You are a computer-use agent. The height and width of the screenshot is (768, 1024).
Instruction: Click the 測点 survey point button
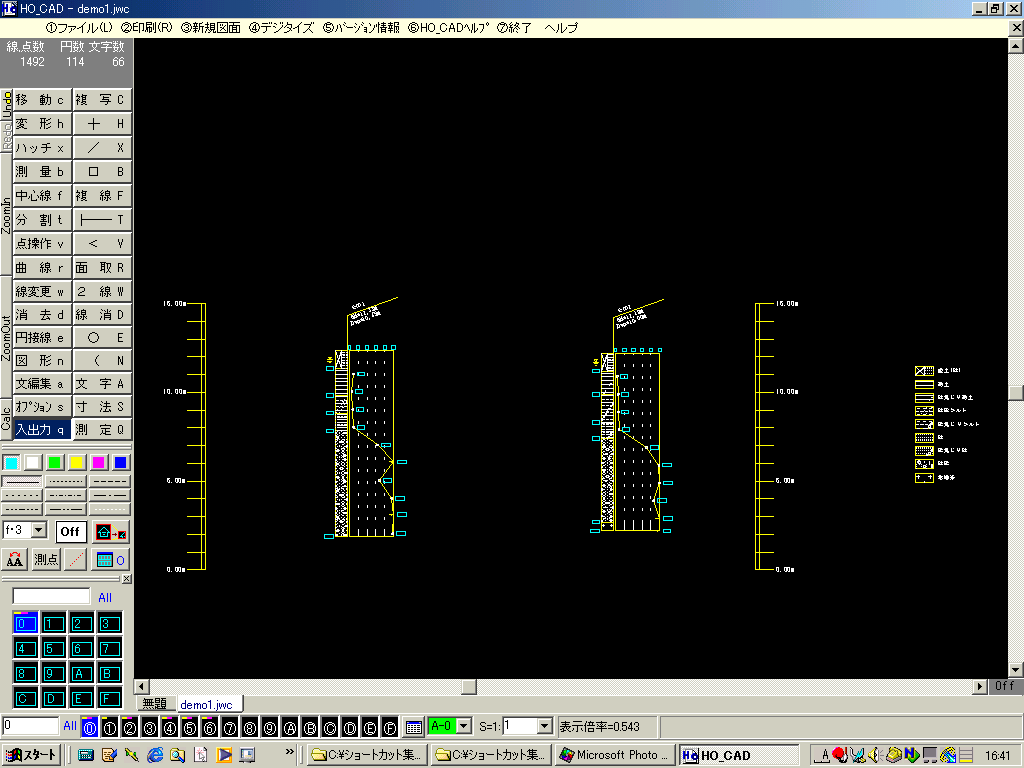(x=46, y=560)
